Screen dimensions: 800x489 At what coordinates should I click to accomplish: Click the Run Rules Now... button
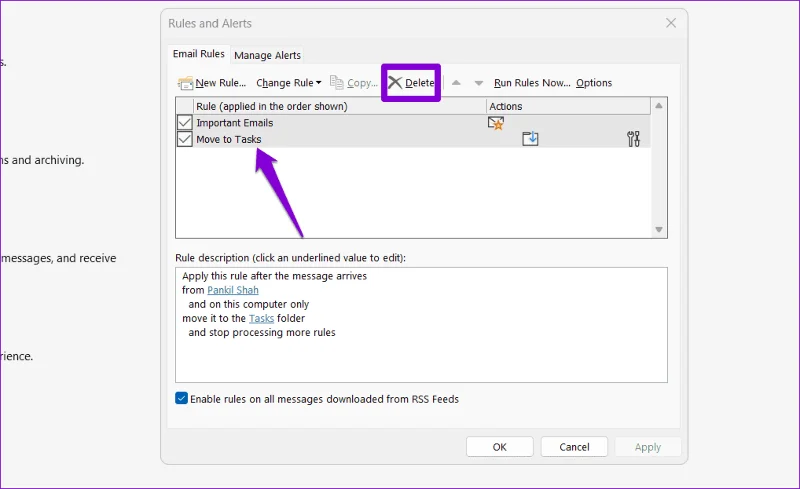532,83
